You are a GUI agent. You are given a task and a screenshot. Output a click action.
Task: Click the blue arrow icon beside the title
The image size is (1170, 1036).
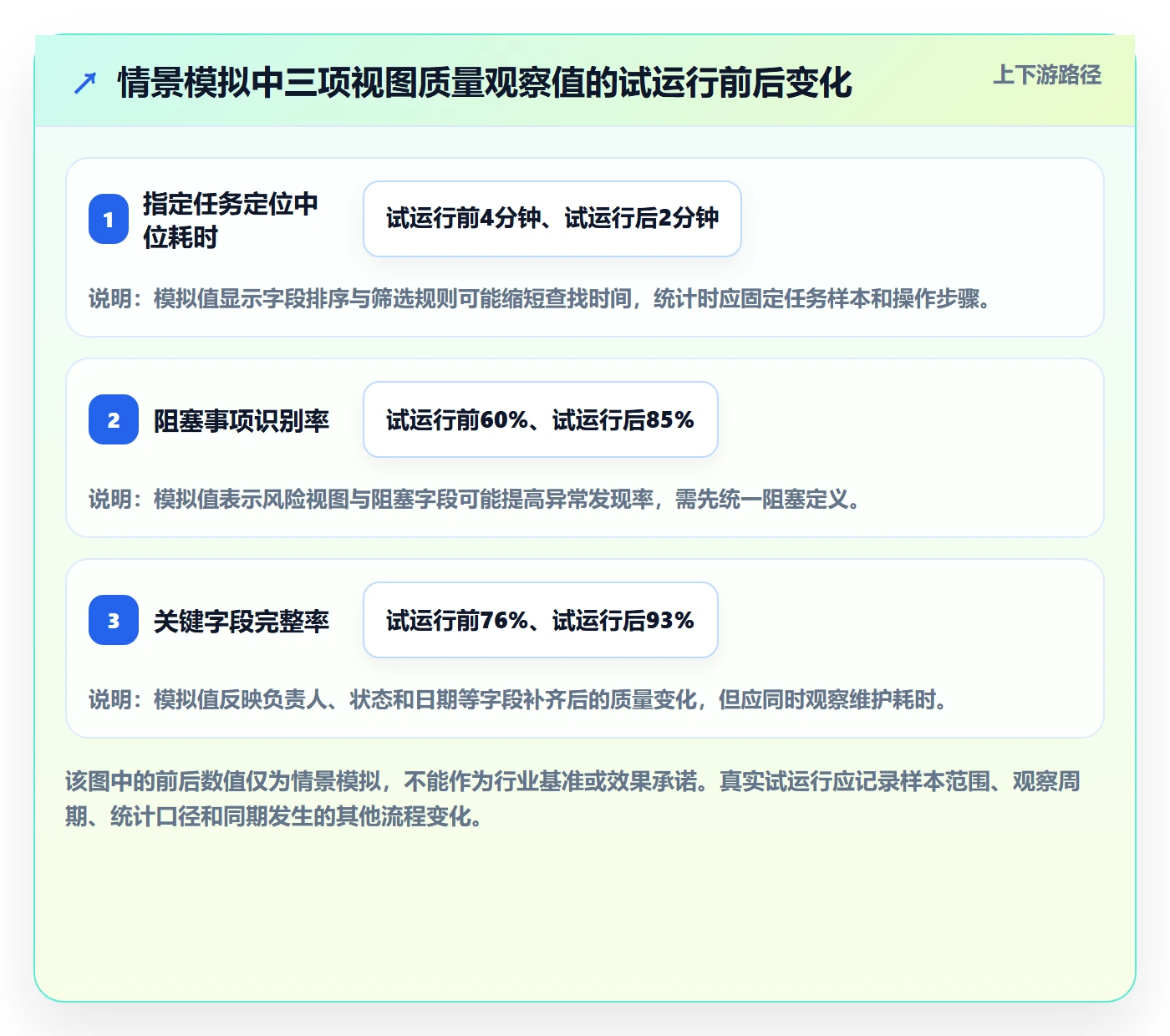[x=85, y=83]
